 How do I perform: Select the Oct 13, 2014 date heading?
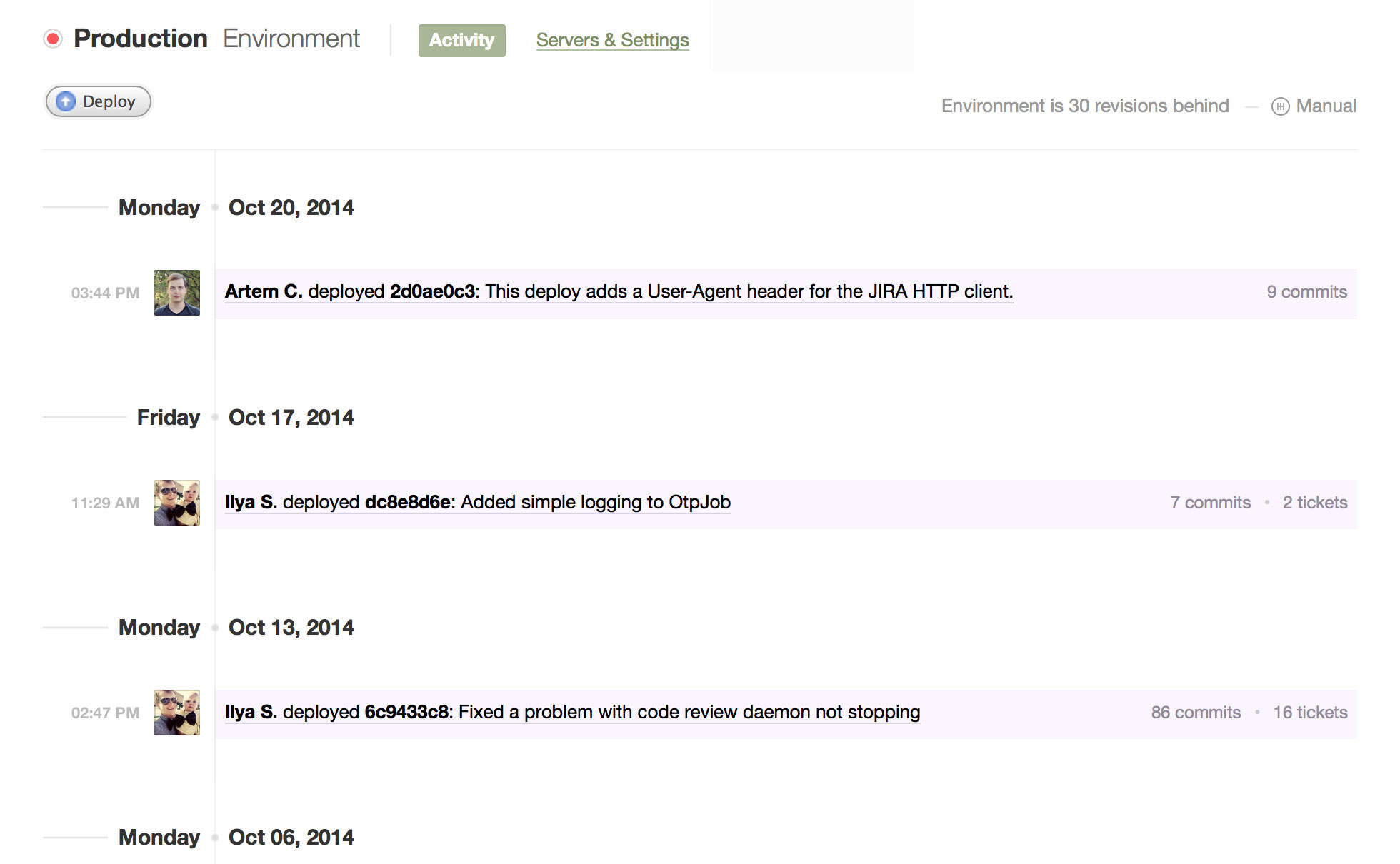(x=291, y=628)
